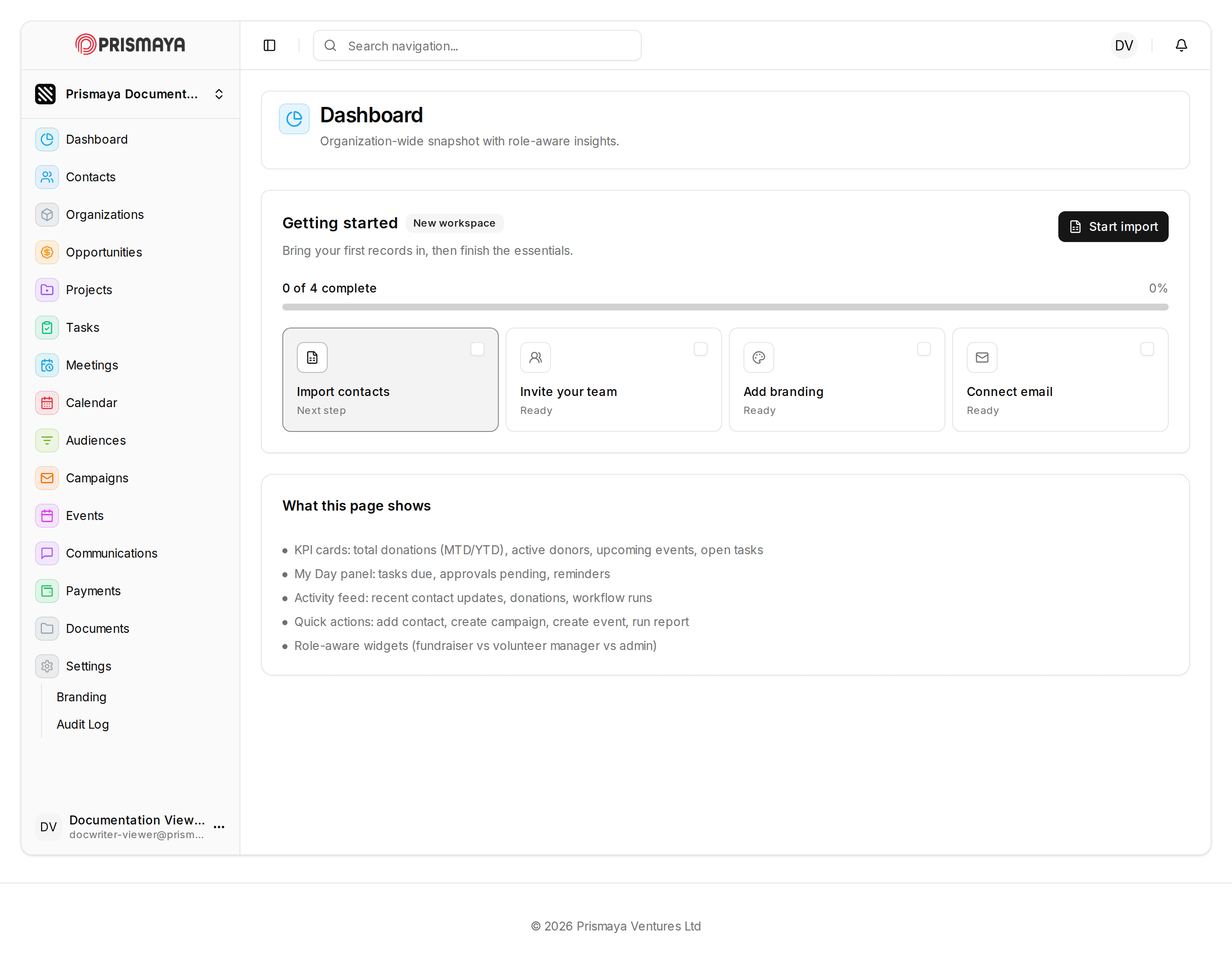Click the Dashboard header pie icon
Screen dimensions: 1232x969
(x=294, y=118)
